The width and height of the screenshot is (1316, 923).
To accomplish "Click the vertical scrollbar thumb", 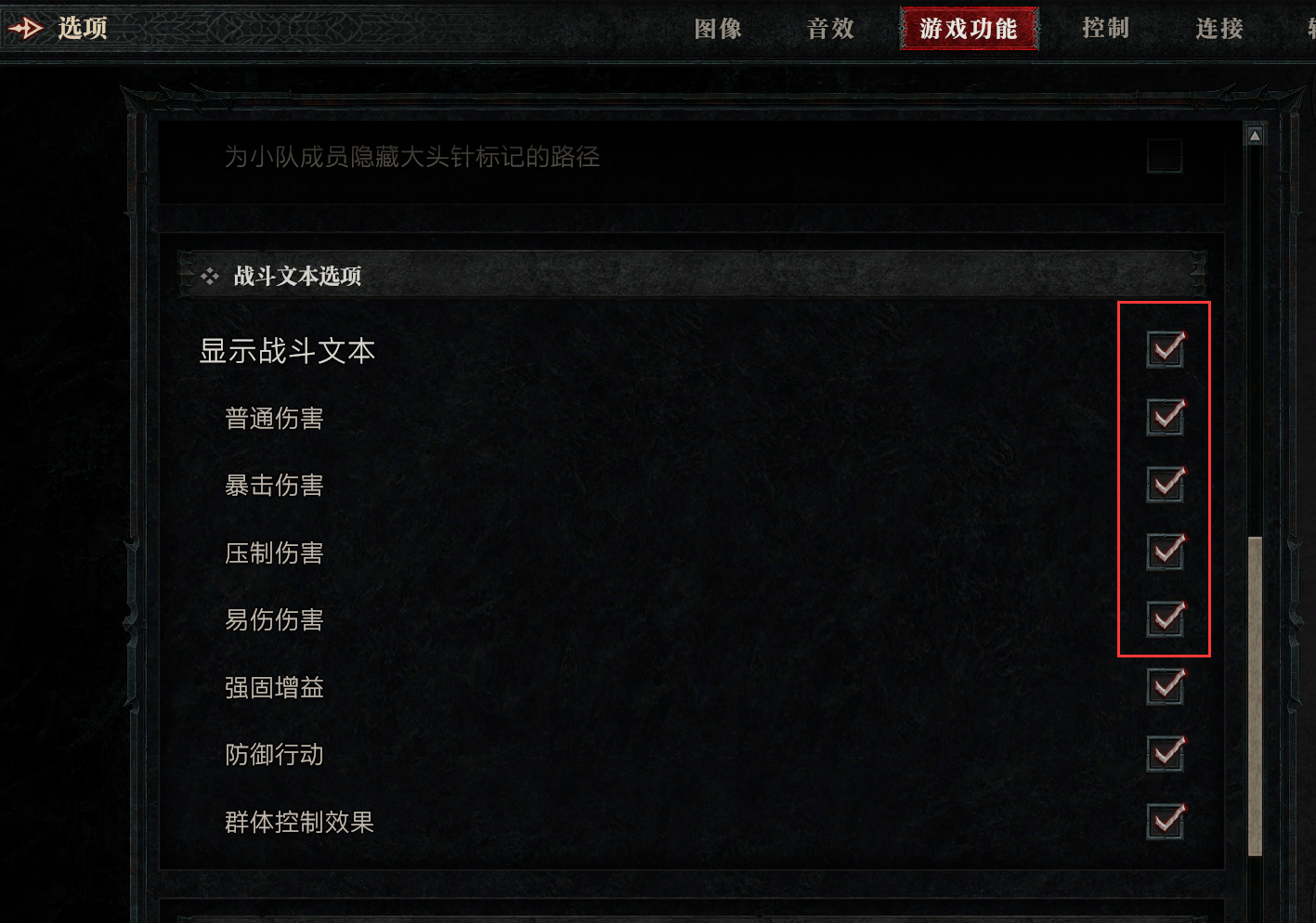I will (1255, 695).
